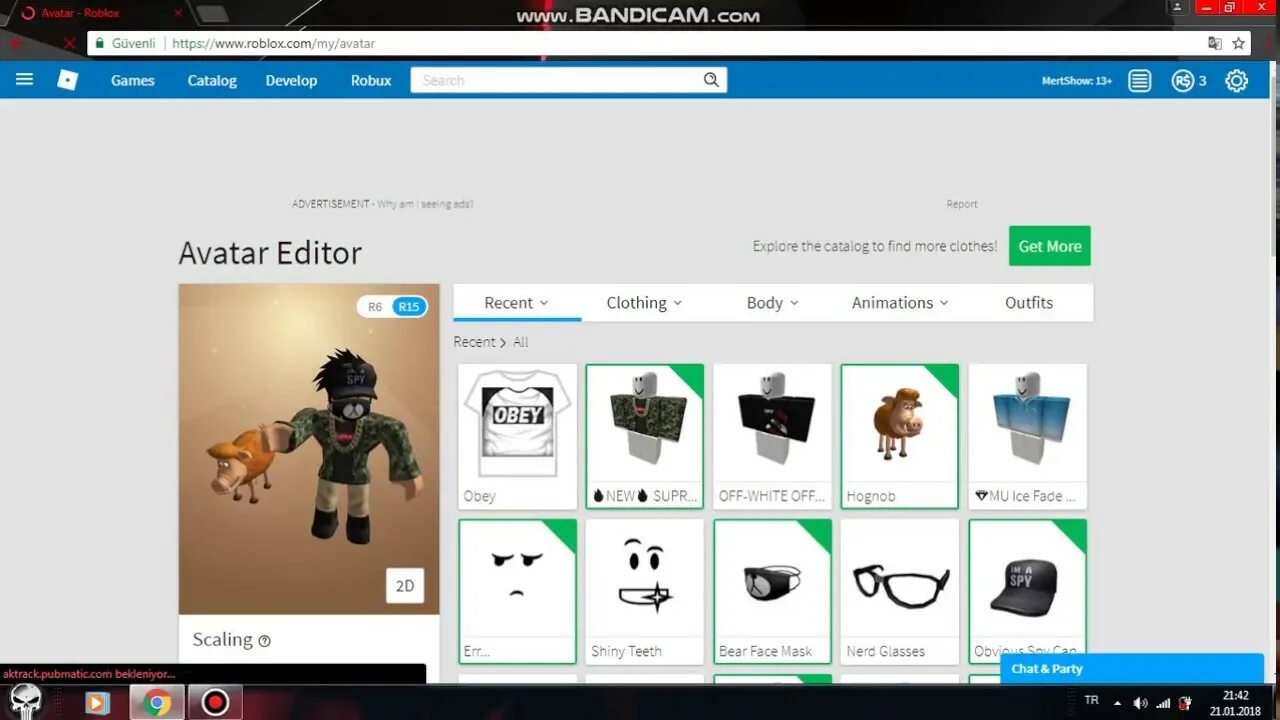Open the Bandicam recorder taskbar icon
The width and height of the screenshot is (1280, 720).
point(215,703)
